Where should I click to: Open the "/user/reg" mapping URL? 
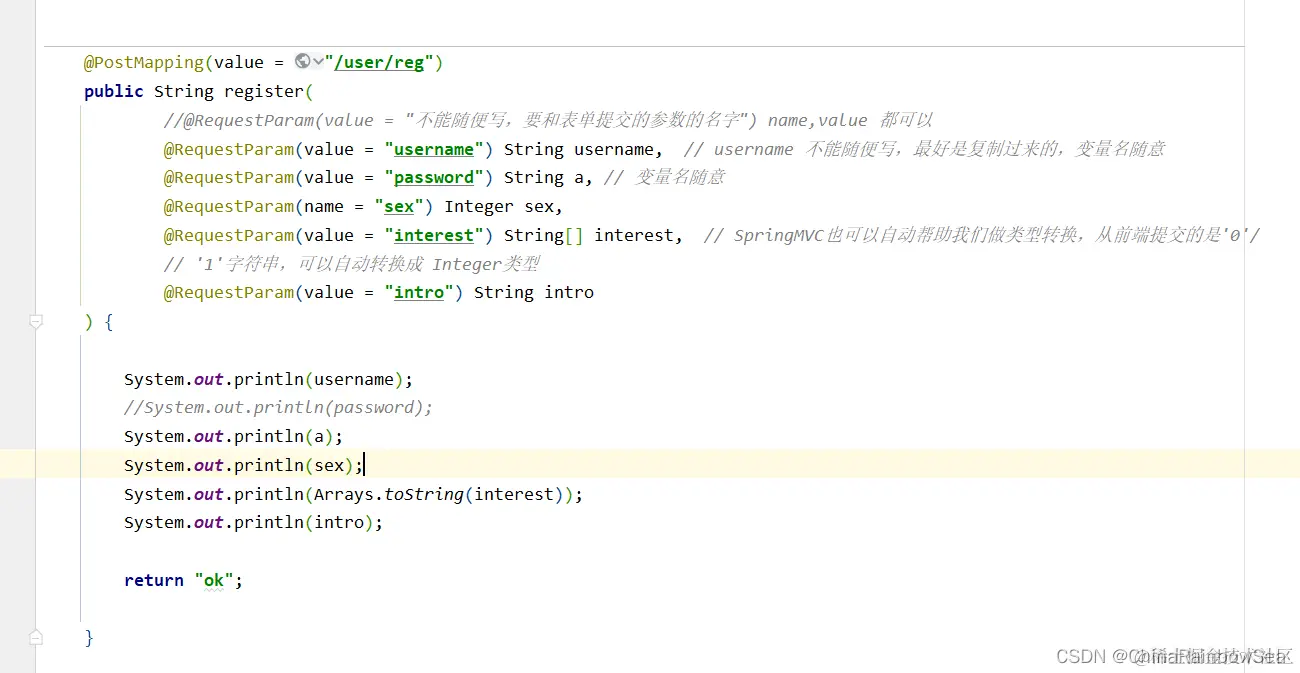click(x=379, y=62)
